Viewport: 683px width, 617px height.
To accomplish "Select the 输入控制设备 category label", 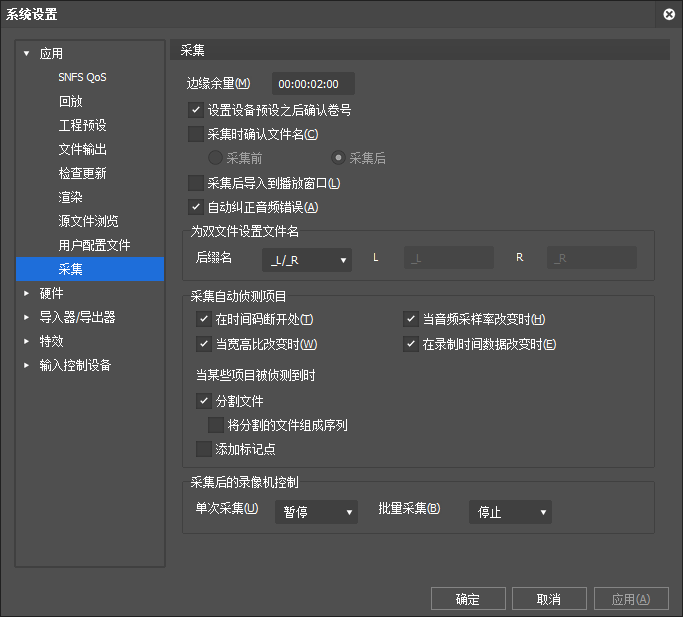I will tap(75, 365).
